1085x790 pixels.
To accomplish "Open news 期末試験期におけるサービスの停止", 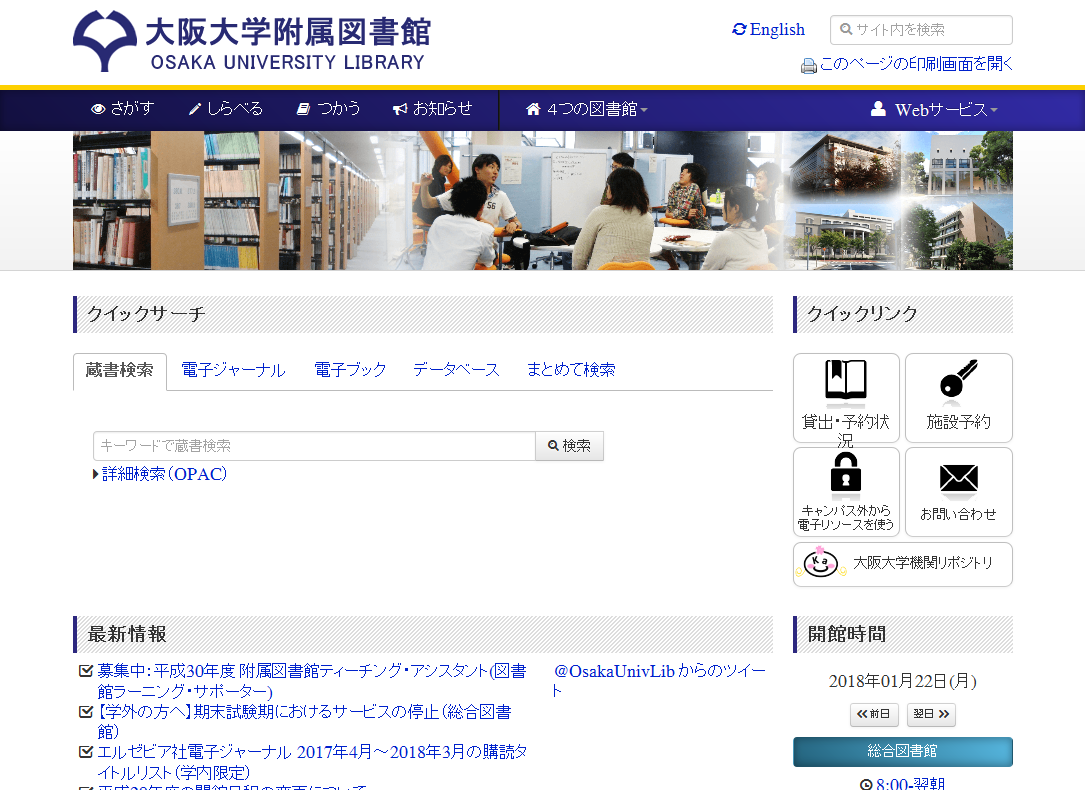I will point(304,722).
